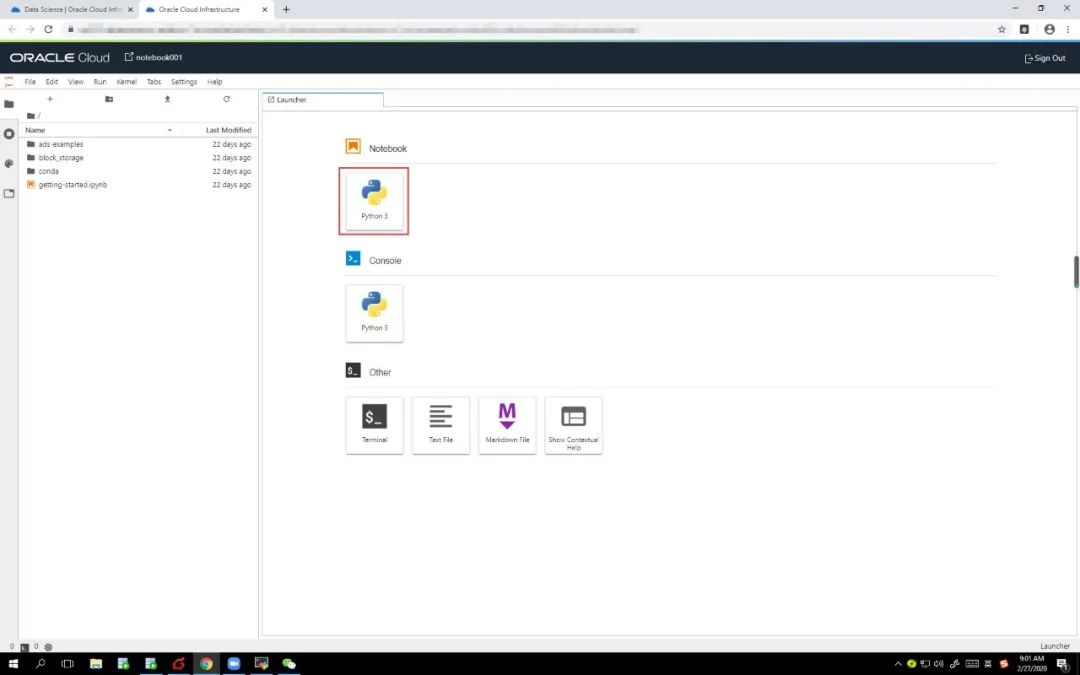
Task: Open the Help menu
Action: pyautogui.click(x=215, y=81)
